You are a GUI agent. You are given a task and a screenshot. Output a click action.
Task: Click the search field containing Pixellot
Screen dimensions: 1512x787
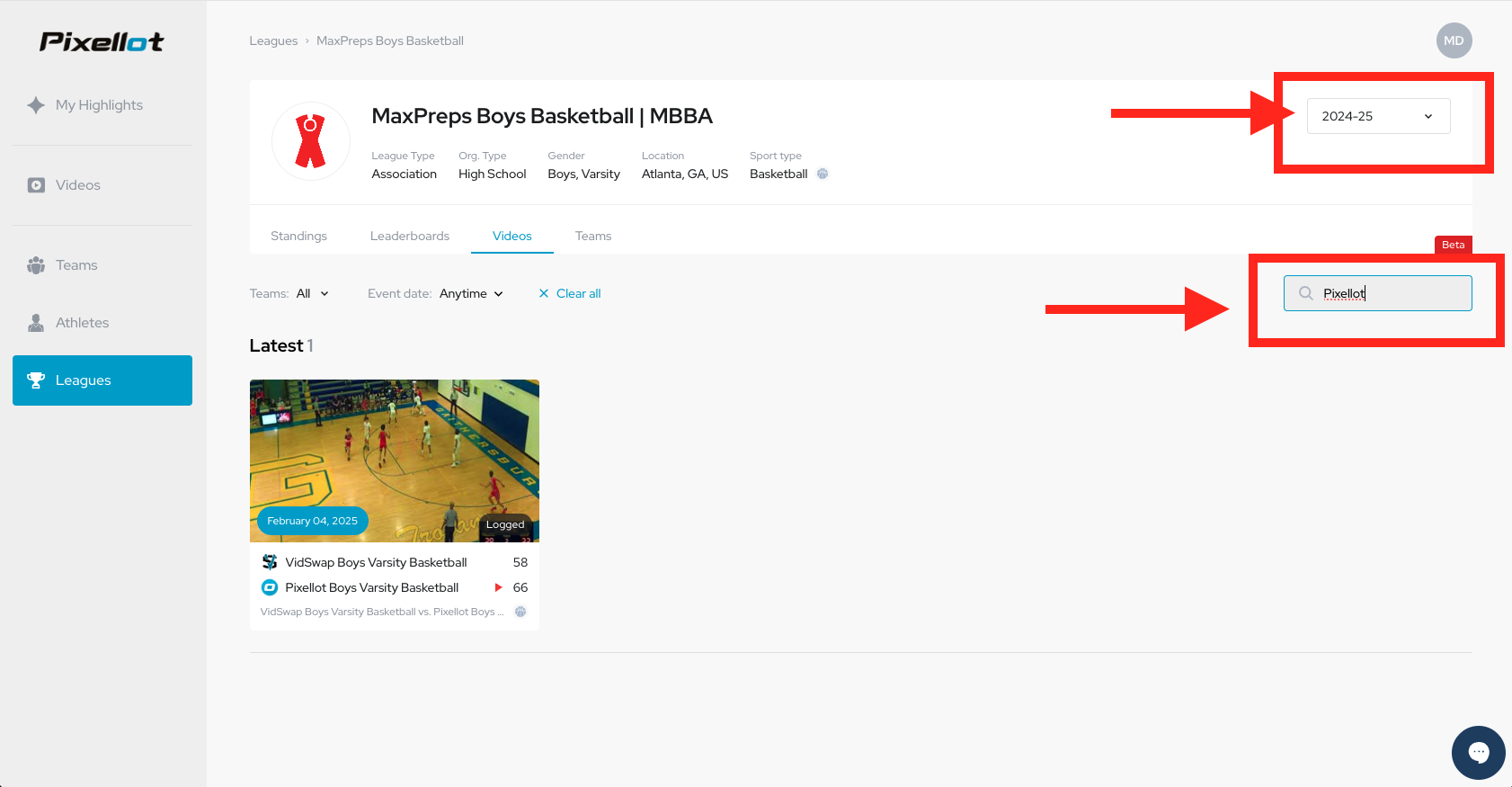click(1378, 293)
